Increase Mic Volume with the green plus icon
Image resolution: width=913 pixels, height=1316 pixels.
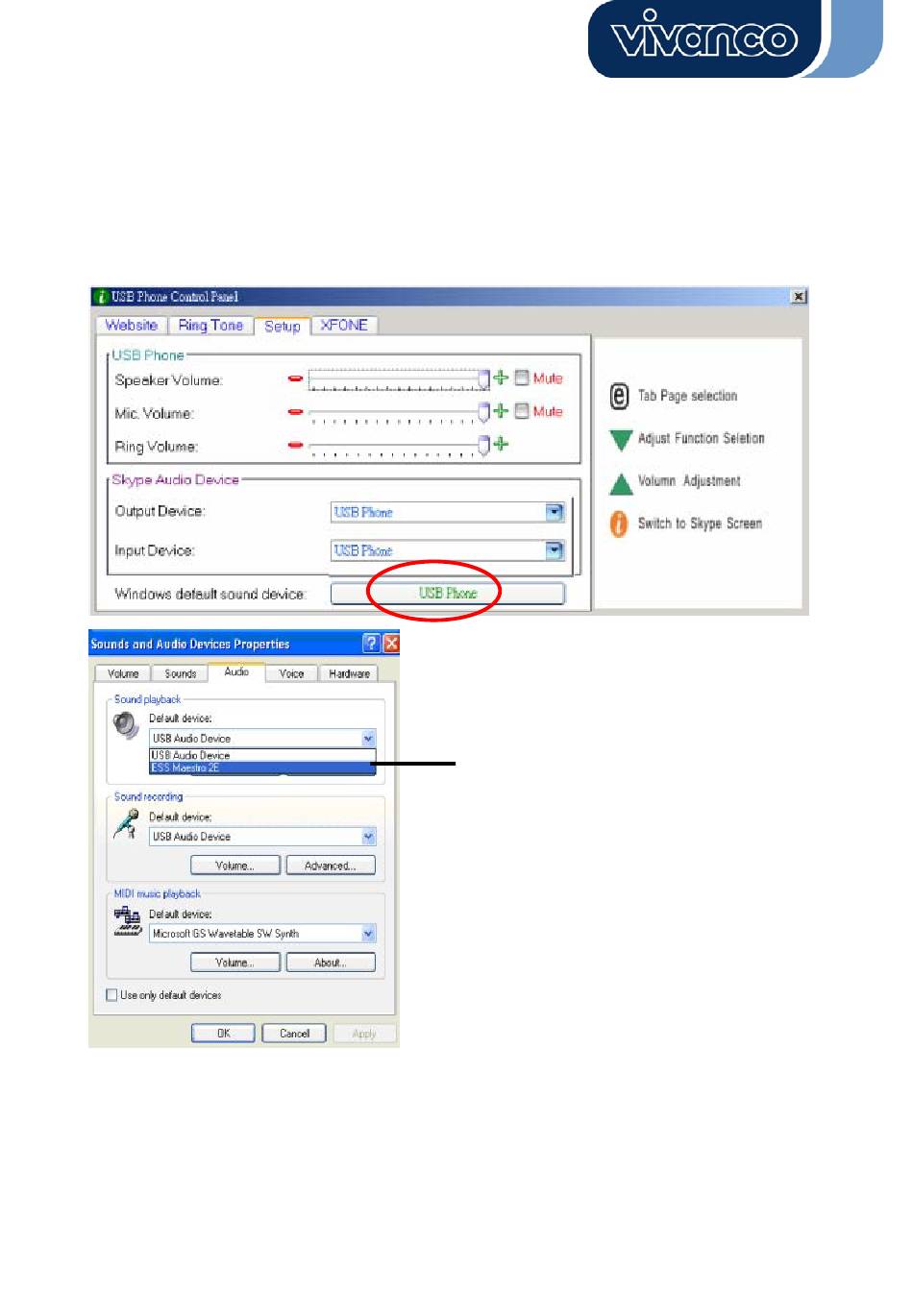[x=501, y=411]
